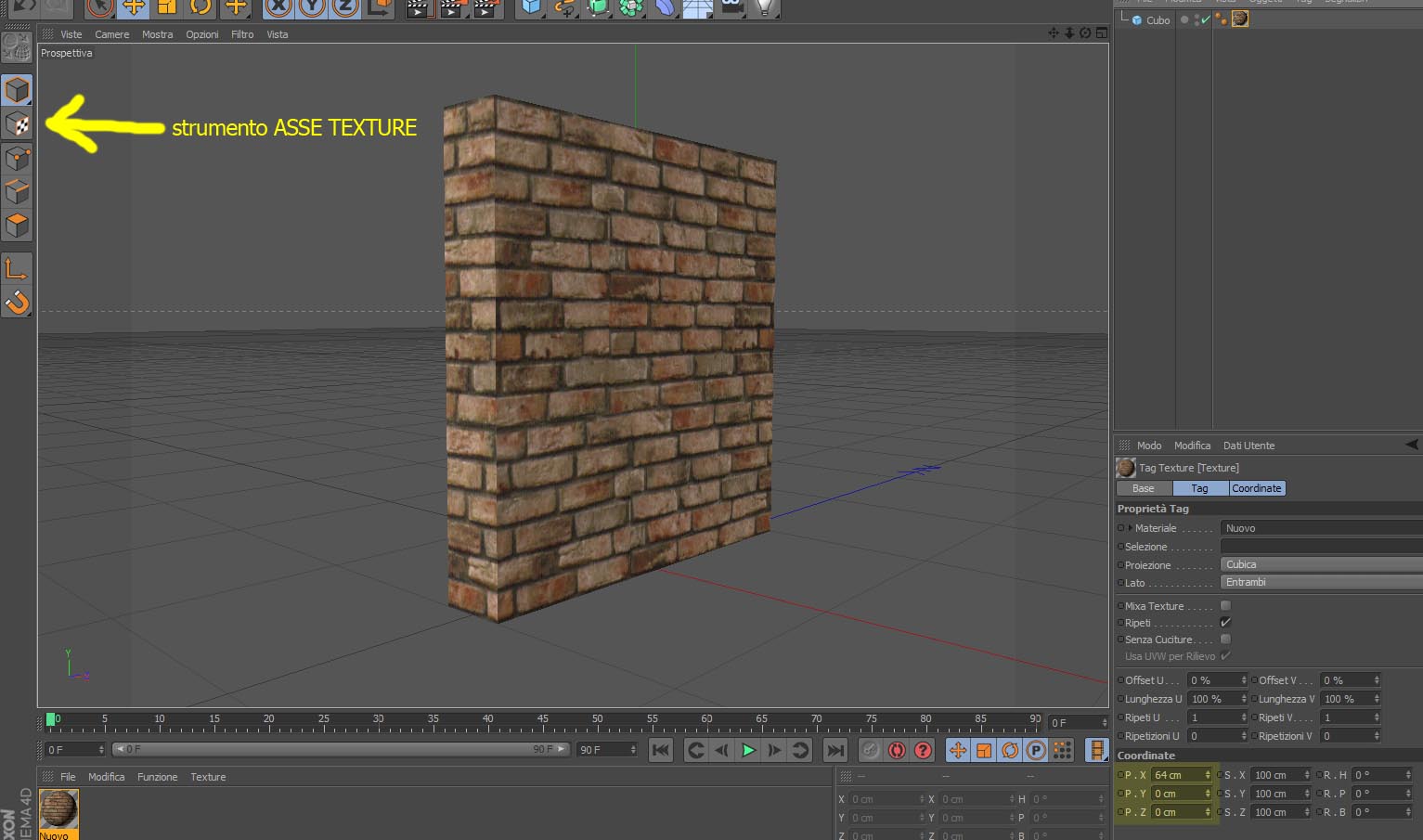The width and height of the screenshot is (1423, 840).
Task: Uncheck the Ripeti checkbox
Action: (1225, 623)
